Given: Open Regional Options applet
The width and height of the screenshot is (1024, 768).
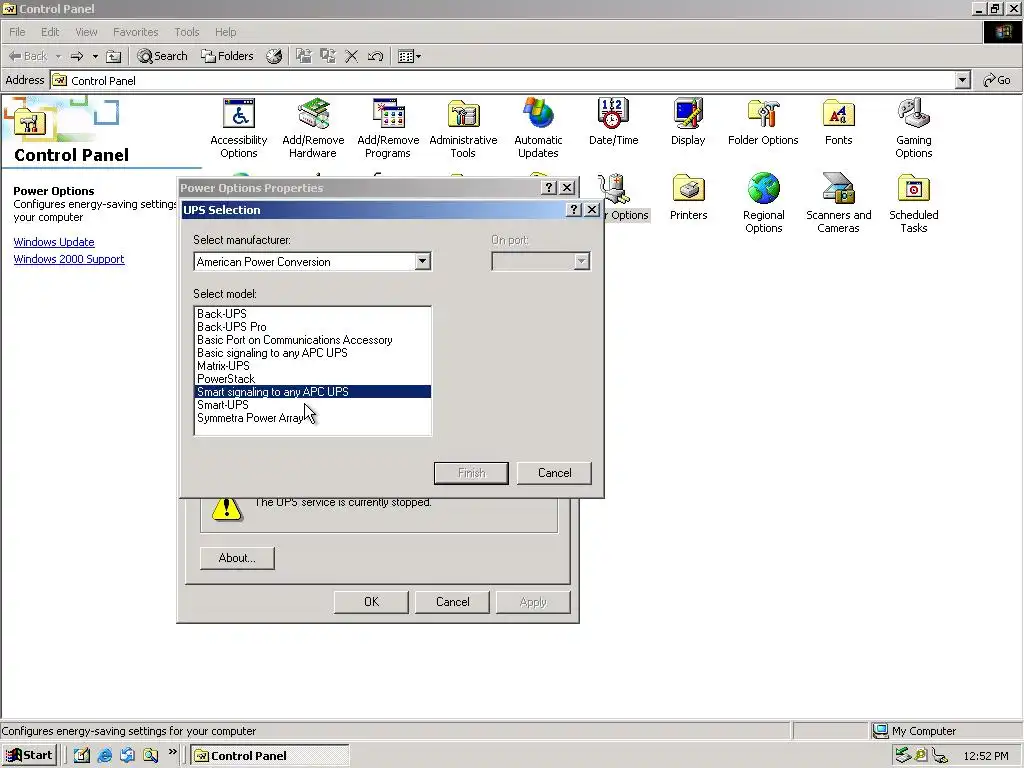Looking at the screenshot, I should coord(763,203).
